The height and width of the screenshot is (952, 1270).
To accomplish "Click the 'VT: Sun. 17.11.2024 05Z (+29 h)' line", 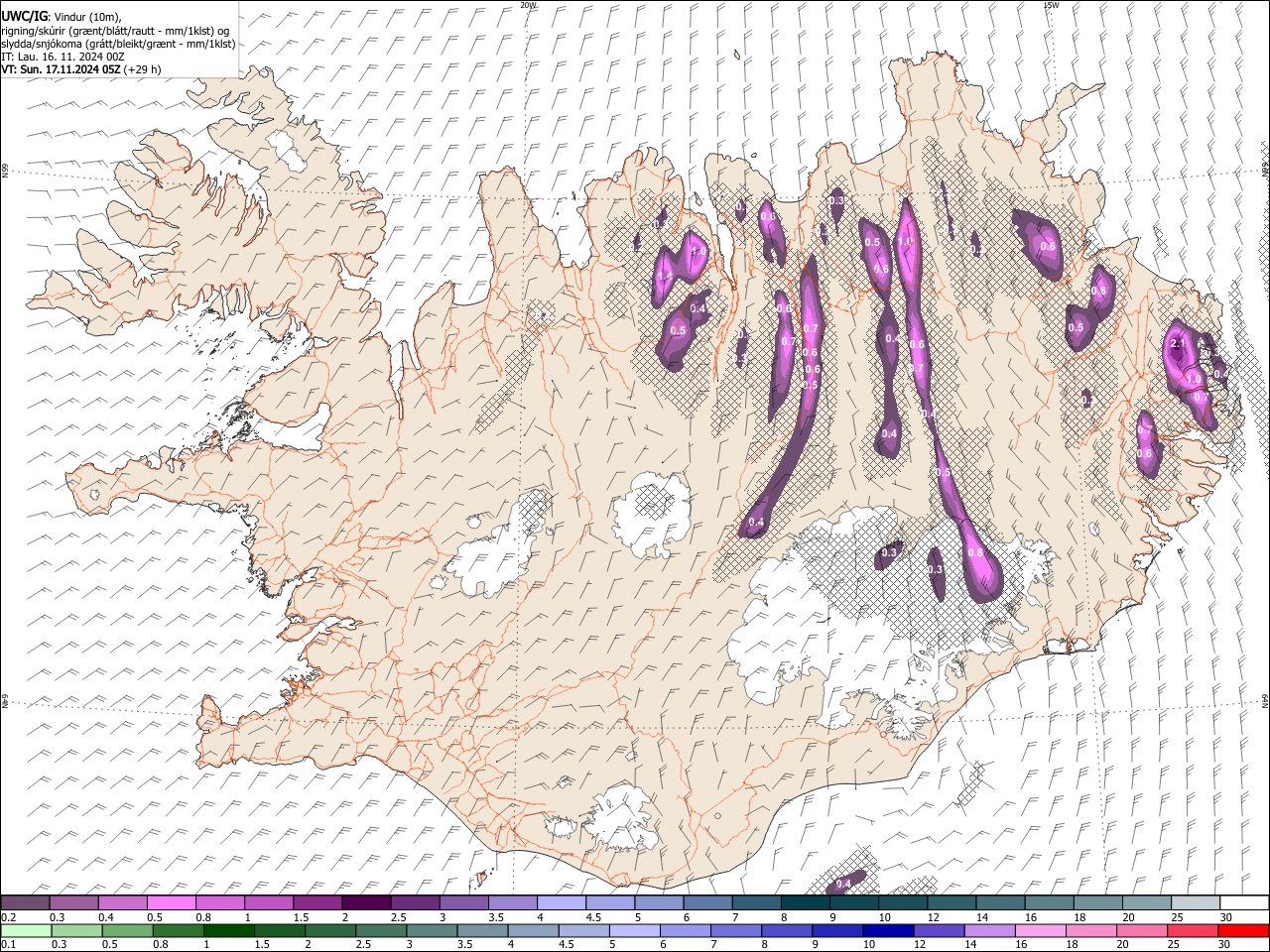I will 81,69.
